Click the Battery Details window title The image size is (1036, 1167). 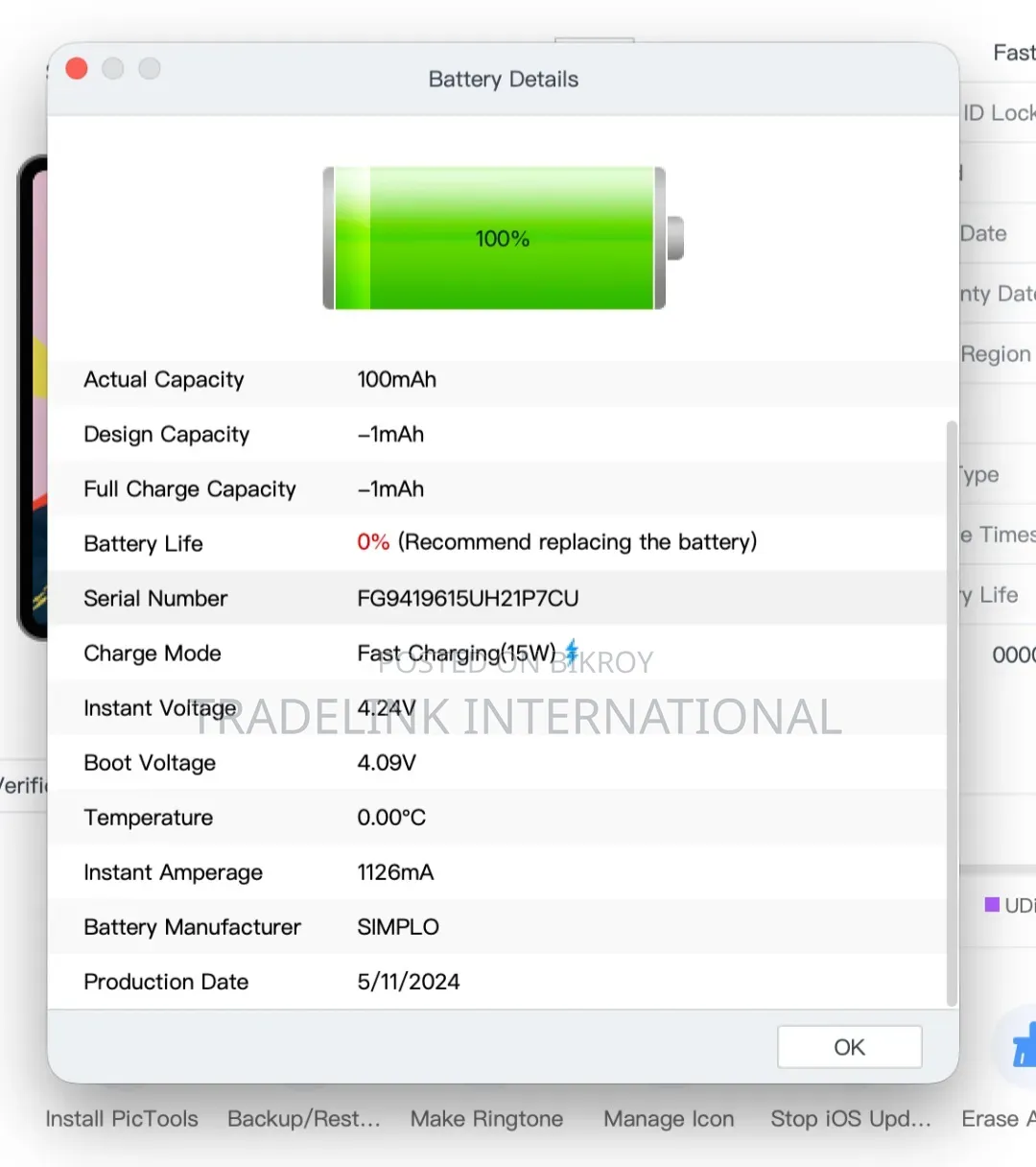pos(504,80)
